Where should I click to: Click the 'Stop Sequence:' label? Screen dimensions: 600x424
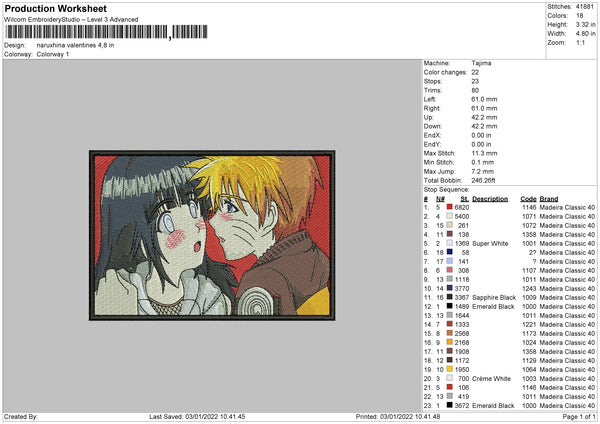tap(446, 189)
